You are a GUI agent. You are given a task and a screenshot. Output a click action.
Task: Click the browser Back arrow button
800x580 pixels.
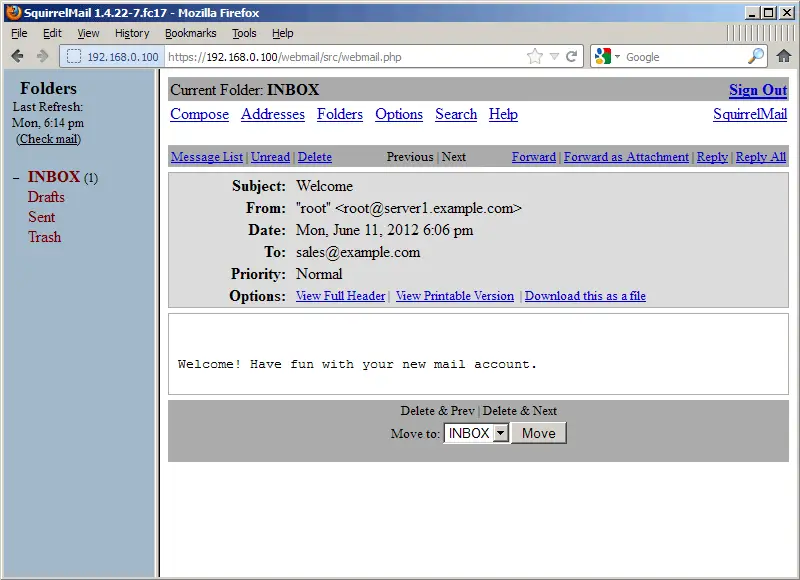click(x=17, y=56)
